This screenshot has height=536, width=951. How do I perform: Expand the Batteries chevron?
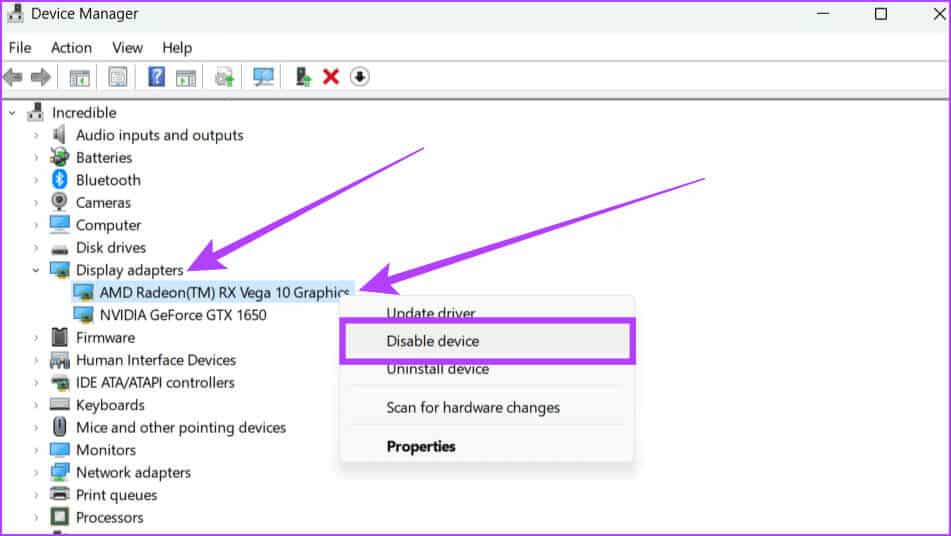coord(36,158)
